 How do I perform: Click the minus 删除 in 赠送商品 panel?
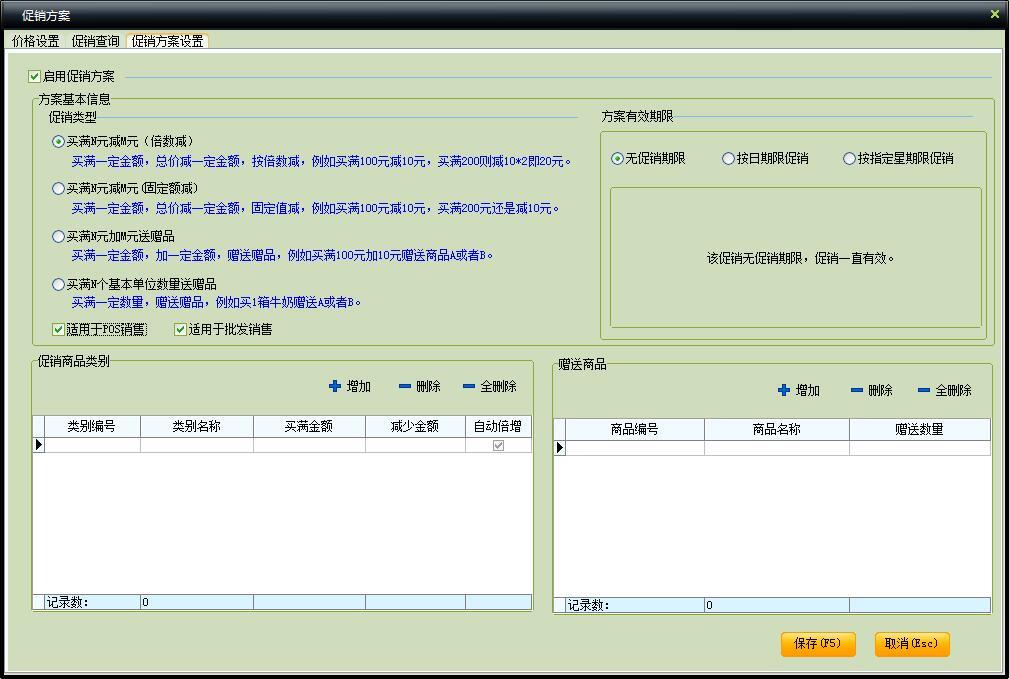[871, 390]
